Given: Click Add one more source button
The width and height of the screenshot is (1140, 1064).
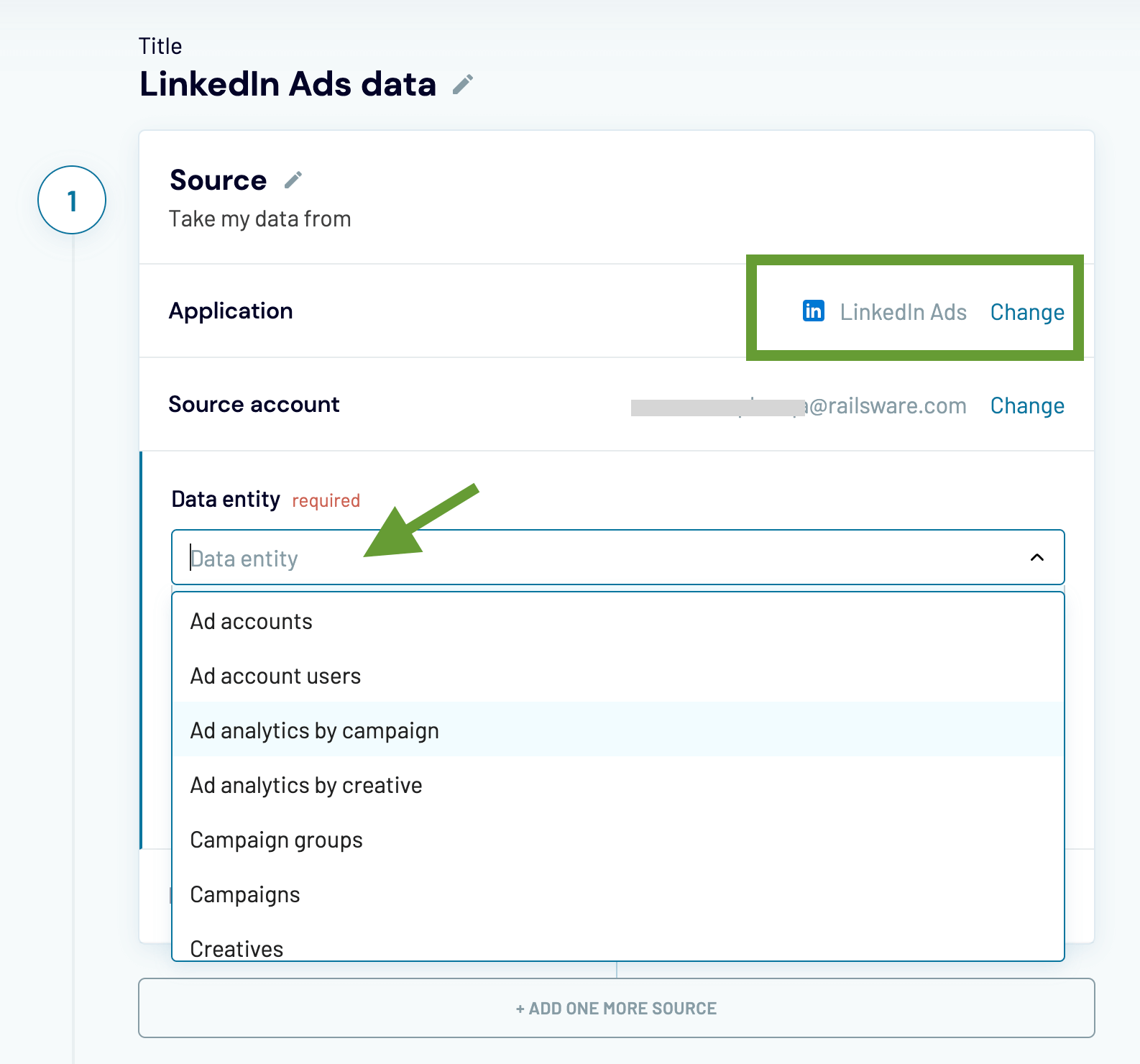Looking at the screenshot, I should [x=617, y=1008].
